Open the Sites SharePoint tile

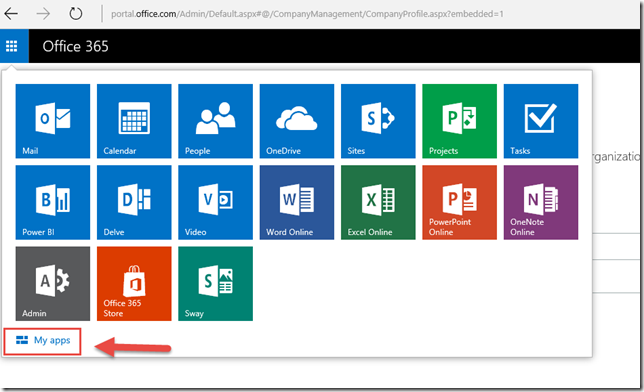pyautogui.click(x=378, y=121)
